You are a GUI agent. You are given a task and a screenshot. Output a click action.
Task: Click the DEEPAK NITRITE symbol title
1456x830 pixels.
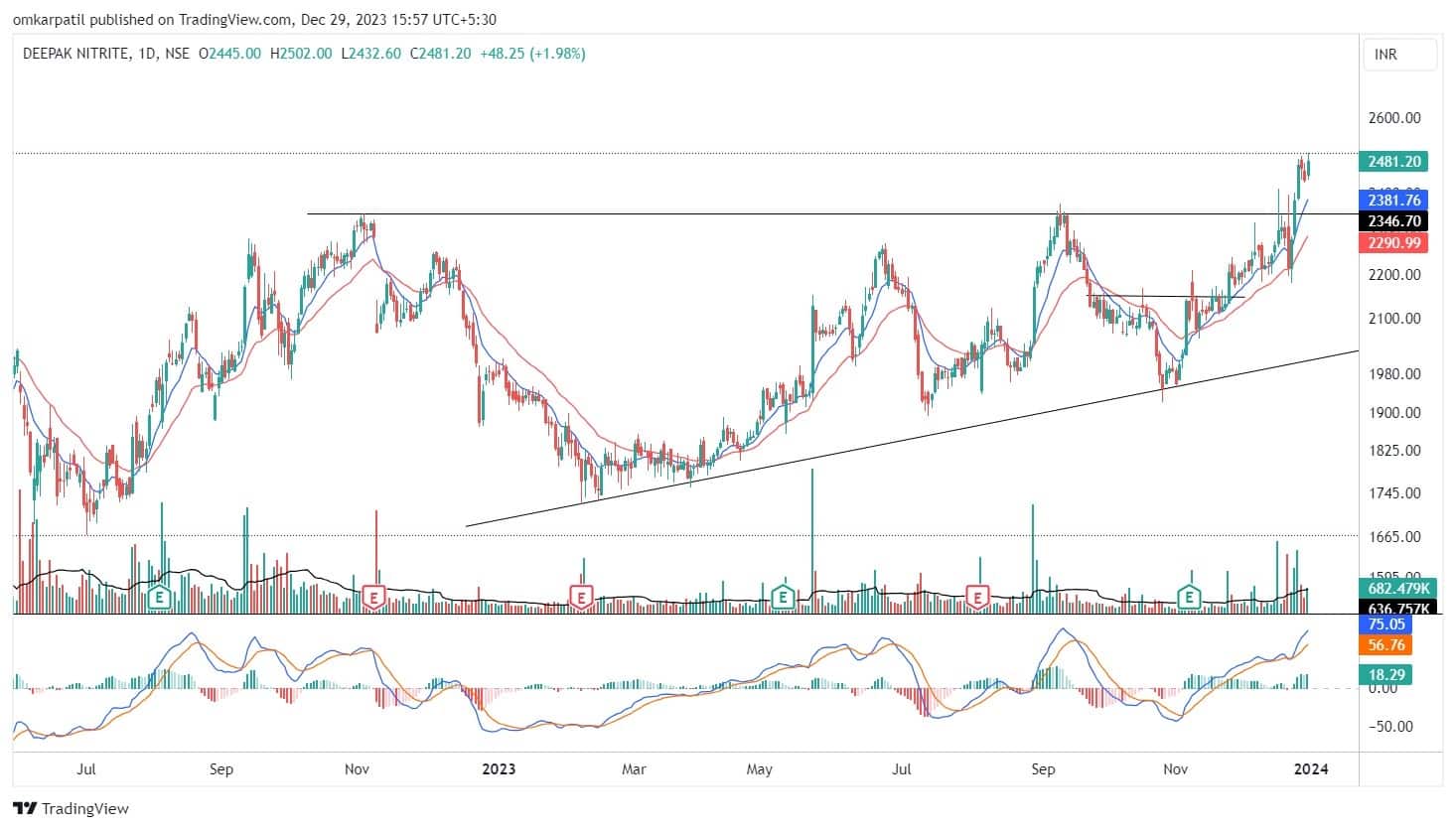click(x=75, y=54)
